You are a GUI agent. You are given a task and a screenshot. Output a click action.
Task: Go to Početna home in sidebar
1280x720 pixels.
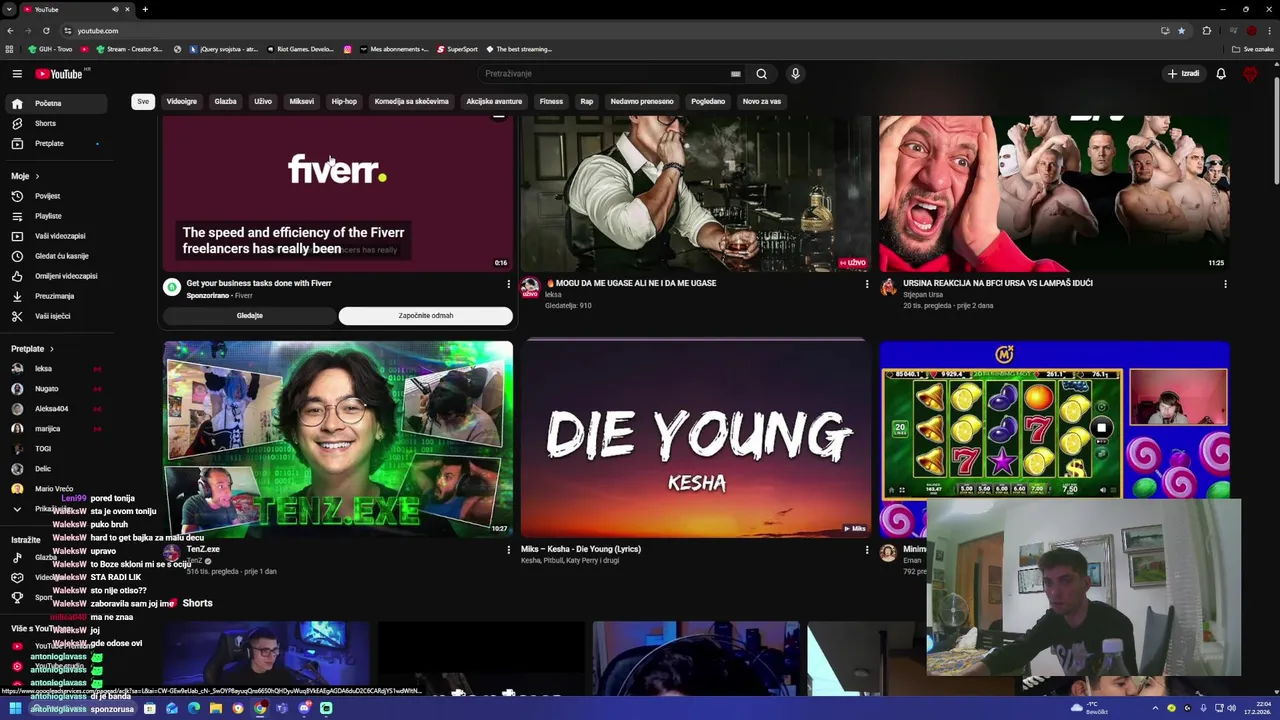pos(56,103)
